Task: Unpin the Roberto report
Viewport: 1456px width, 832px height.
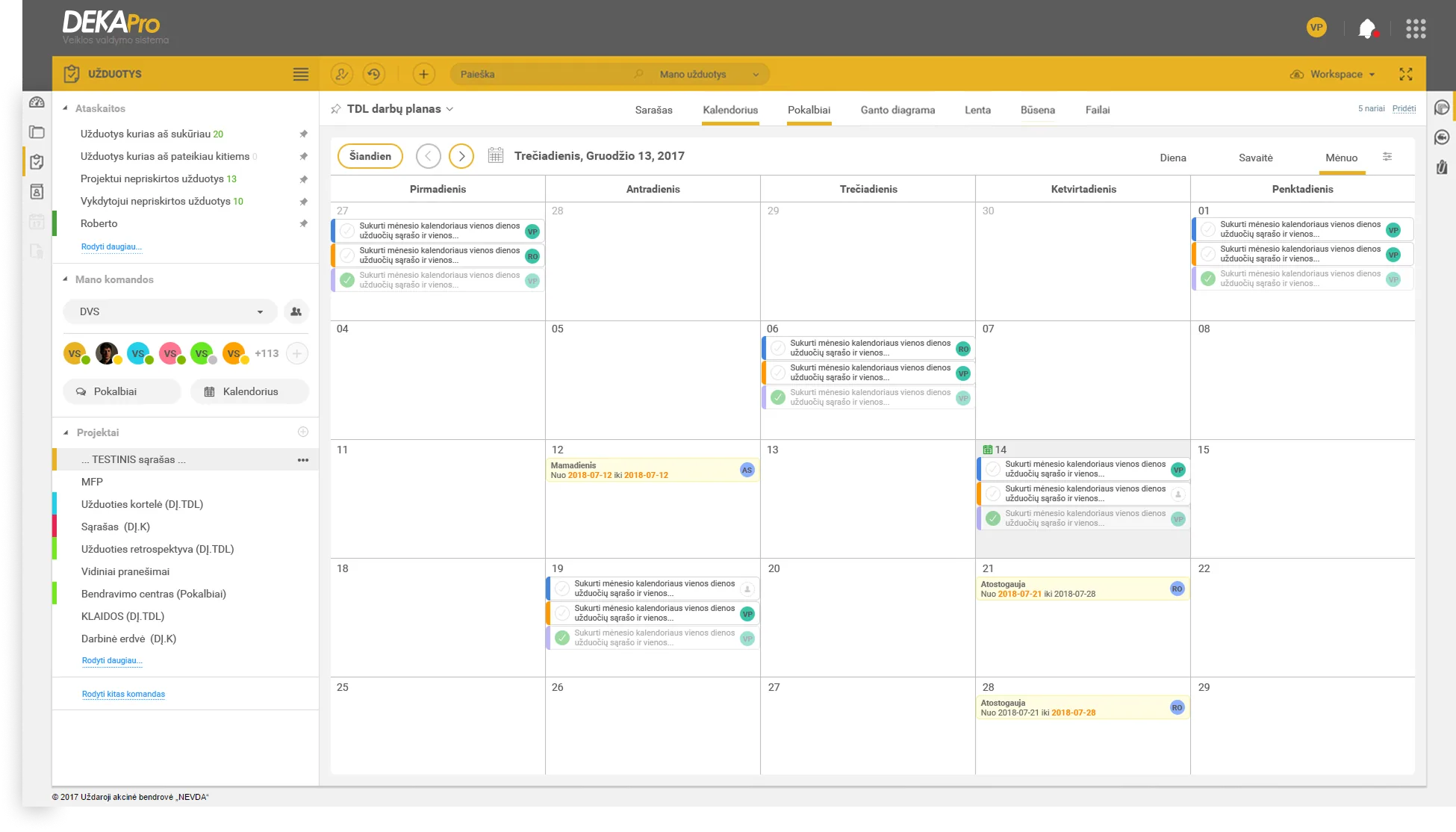Action: point(303,223)
